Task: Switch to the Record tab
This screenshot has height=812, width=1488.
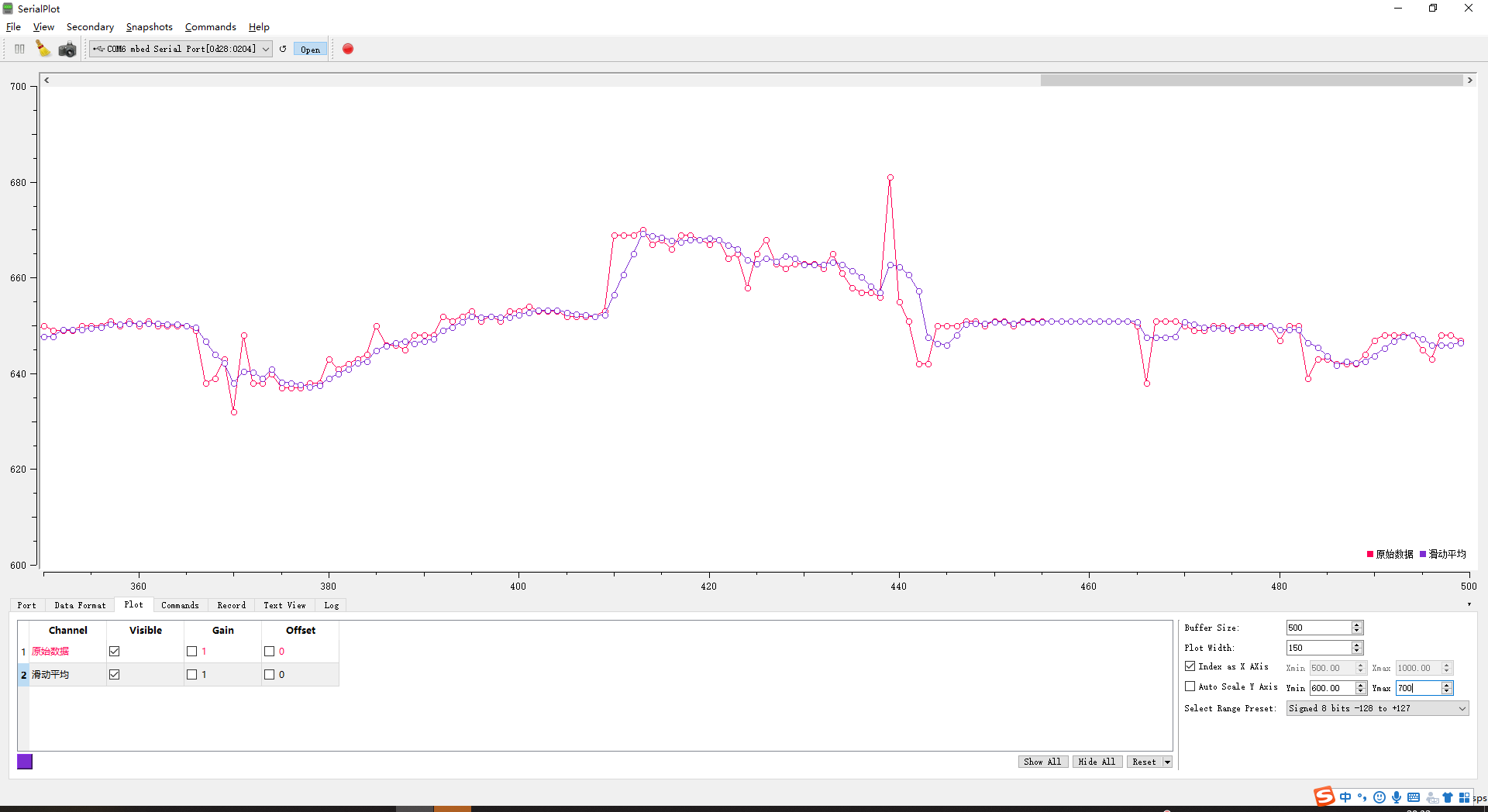Action: (231, 605)
